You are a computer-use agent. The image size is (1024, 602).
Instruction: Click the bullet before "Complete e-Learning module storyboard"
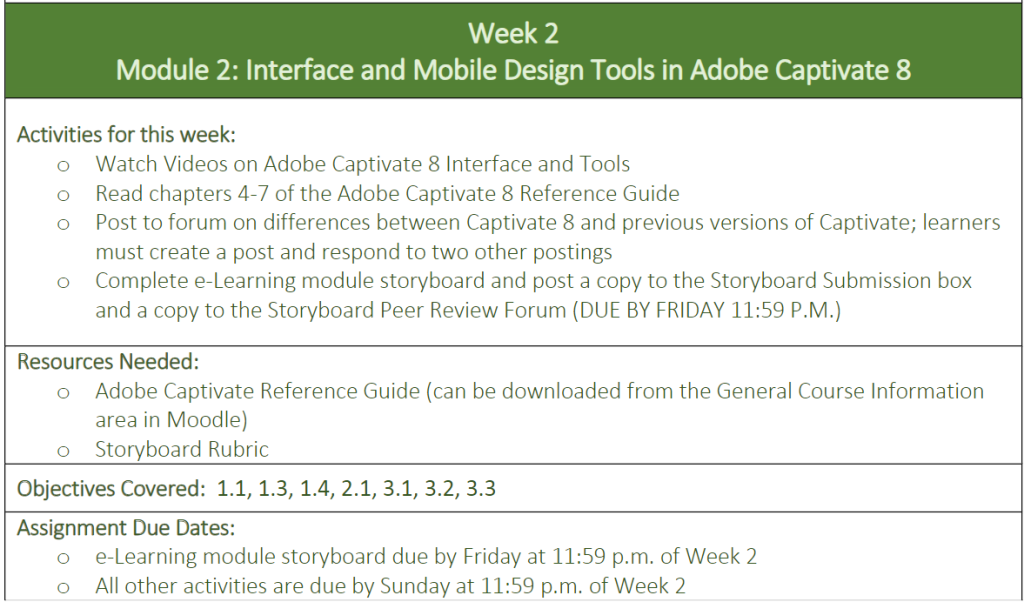tap(64, 283)
